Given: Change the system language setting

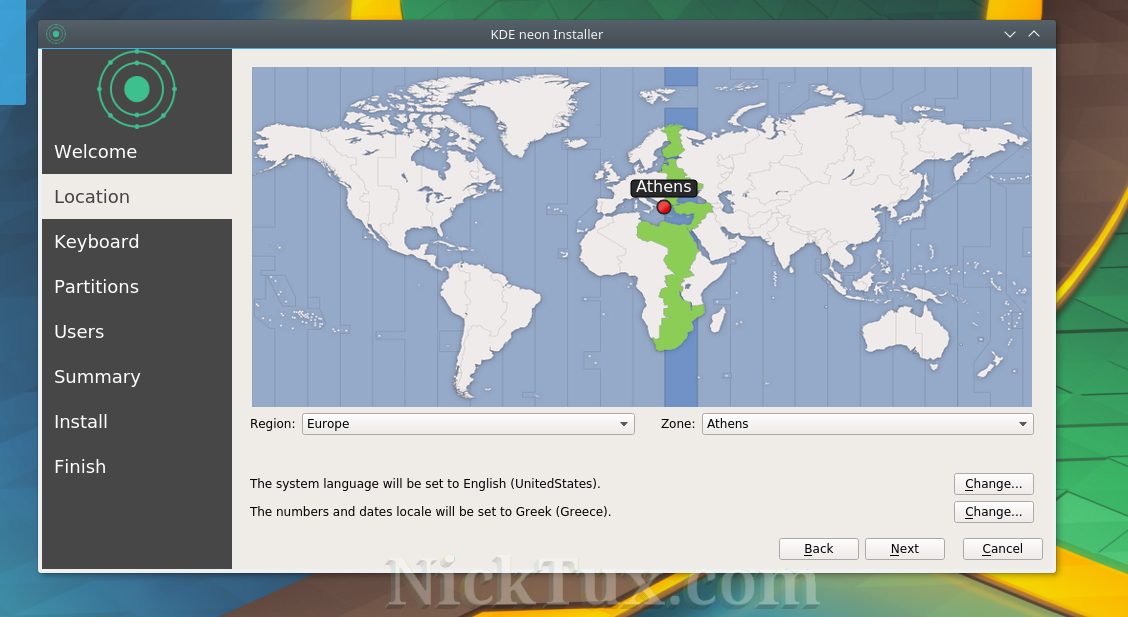Looking at the screenshot, I should (993, 484).
